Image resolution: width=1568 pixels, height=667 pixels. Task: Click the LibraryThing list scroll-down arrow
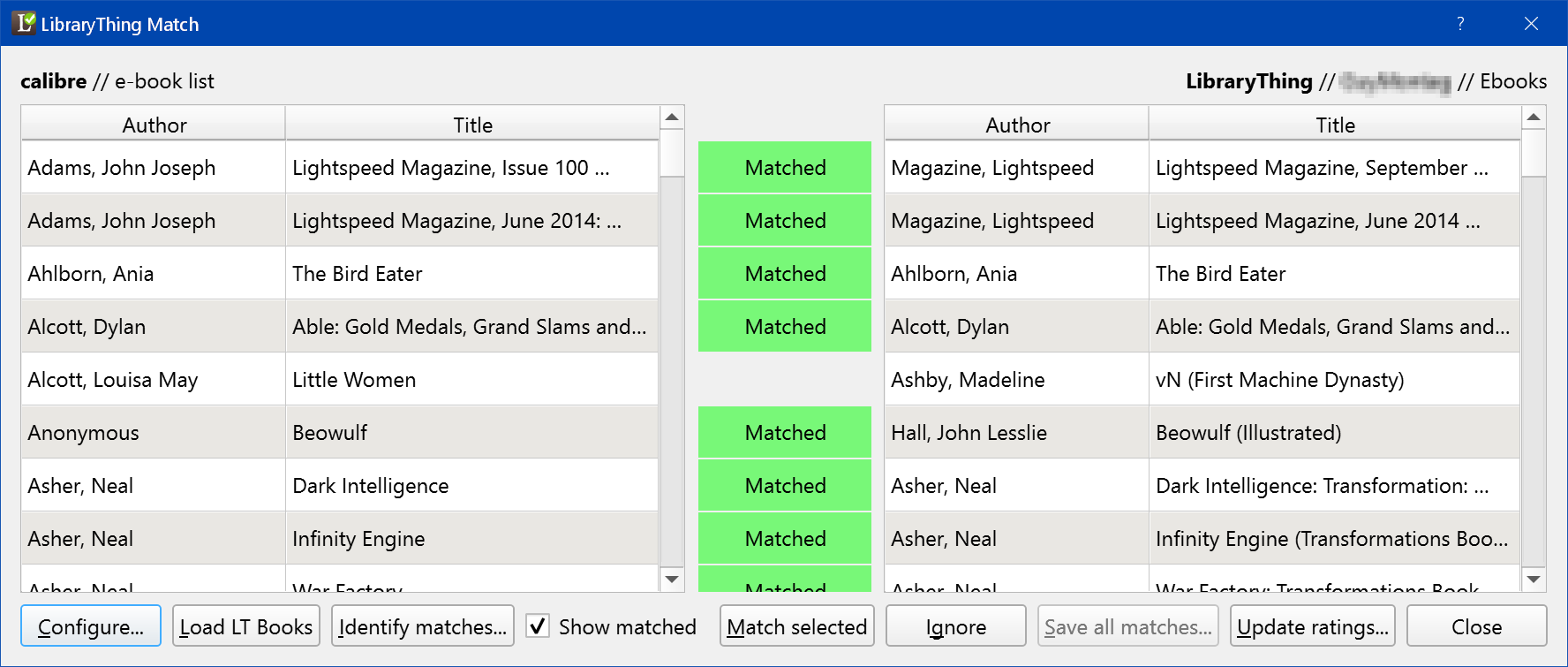1534,580
